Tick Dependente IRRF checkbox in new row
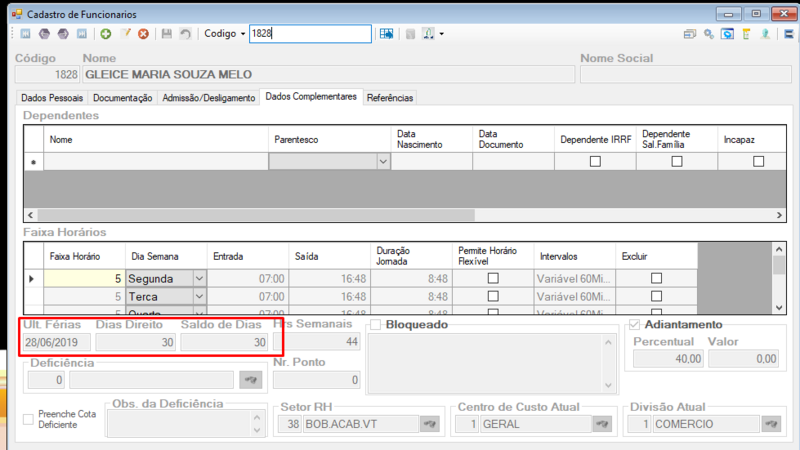The image size is (800, 450). click(595, 161)
